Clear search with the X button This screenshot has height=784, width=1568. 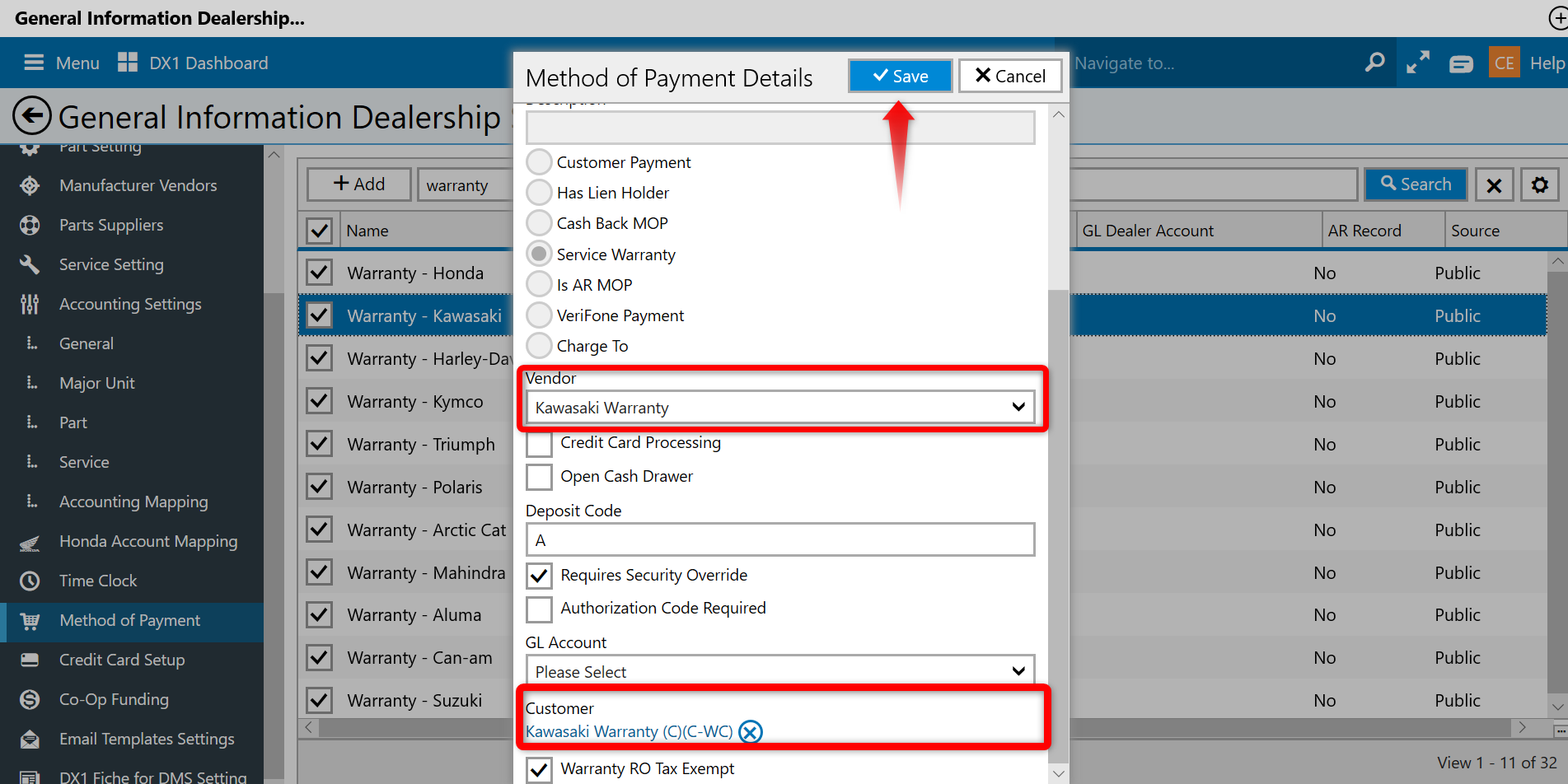[1494, 184]
